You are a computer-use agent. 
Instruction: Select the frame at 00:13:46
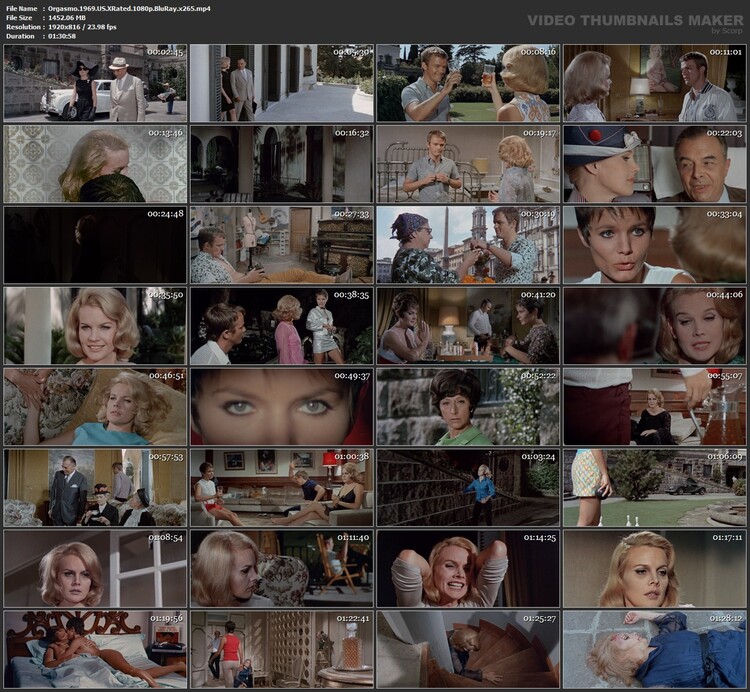[x=95, y=164]
